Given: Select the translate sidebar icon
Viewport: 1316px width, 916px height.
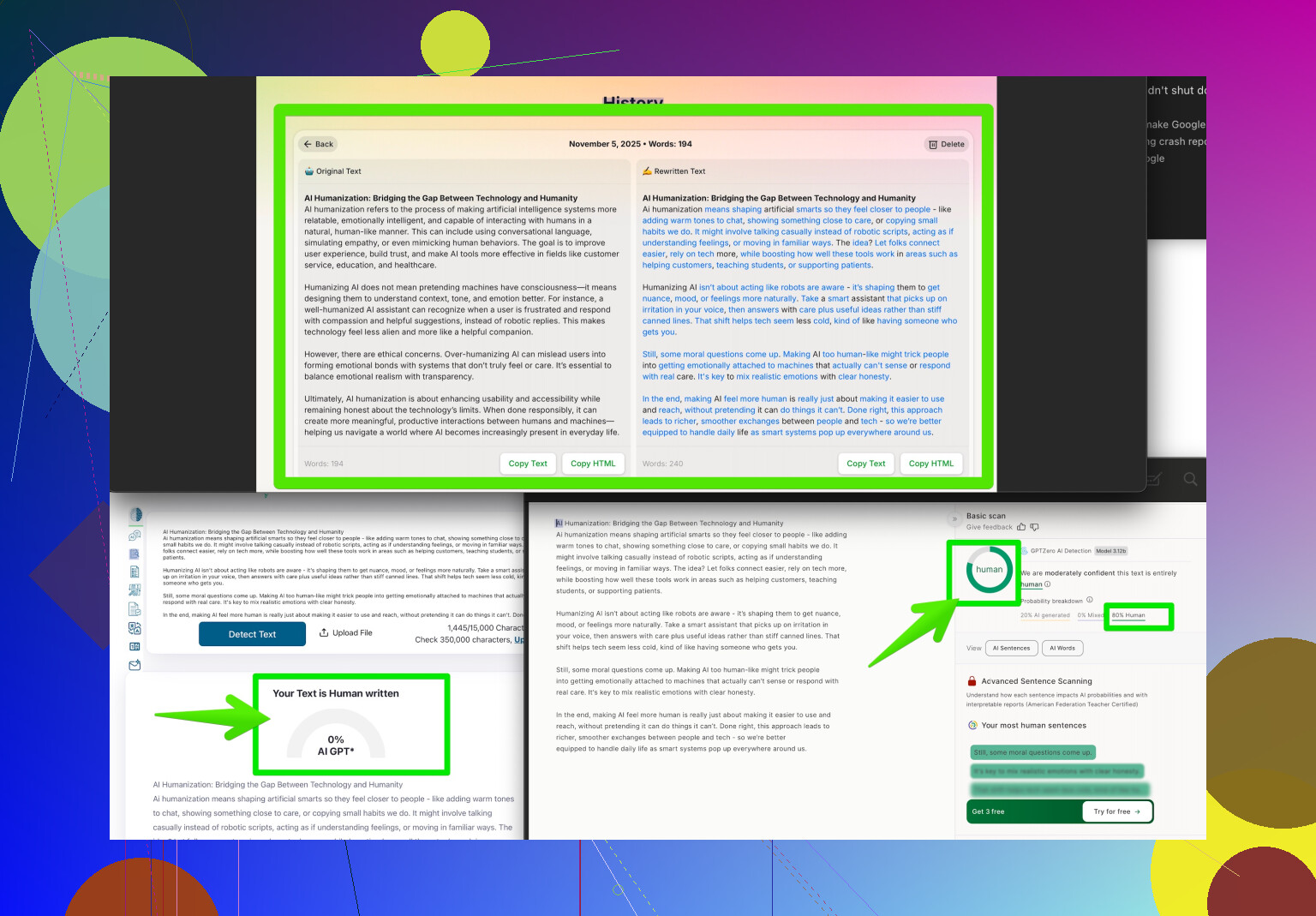Looking at the screenshot, I should tap(135, 628).
